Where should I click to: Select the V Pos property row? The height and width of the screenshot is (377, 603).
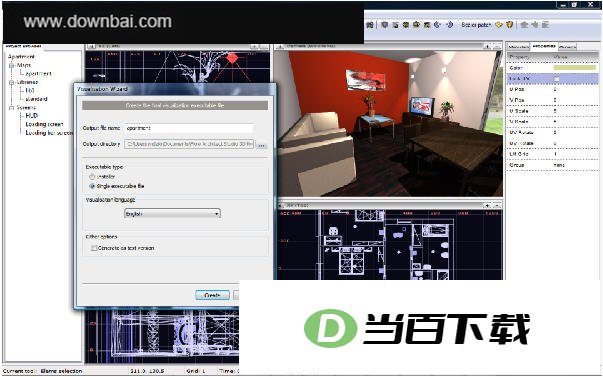tap(552, 100)
